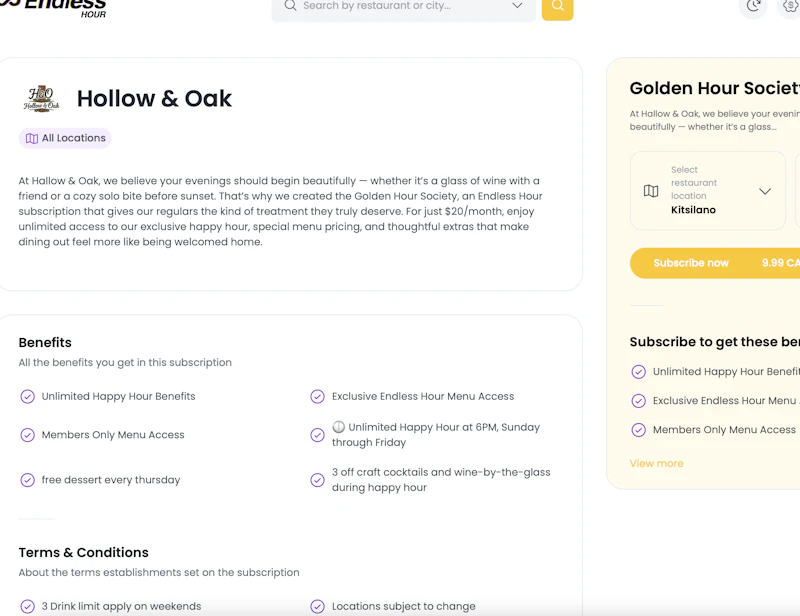Expand the search bar dropdown chevron
Image resolution: width=800 pixels, height=616 pixels.
coord(517,6)
